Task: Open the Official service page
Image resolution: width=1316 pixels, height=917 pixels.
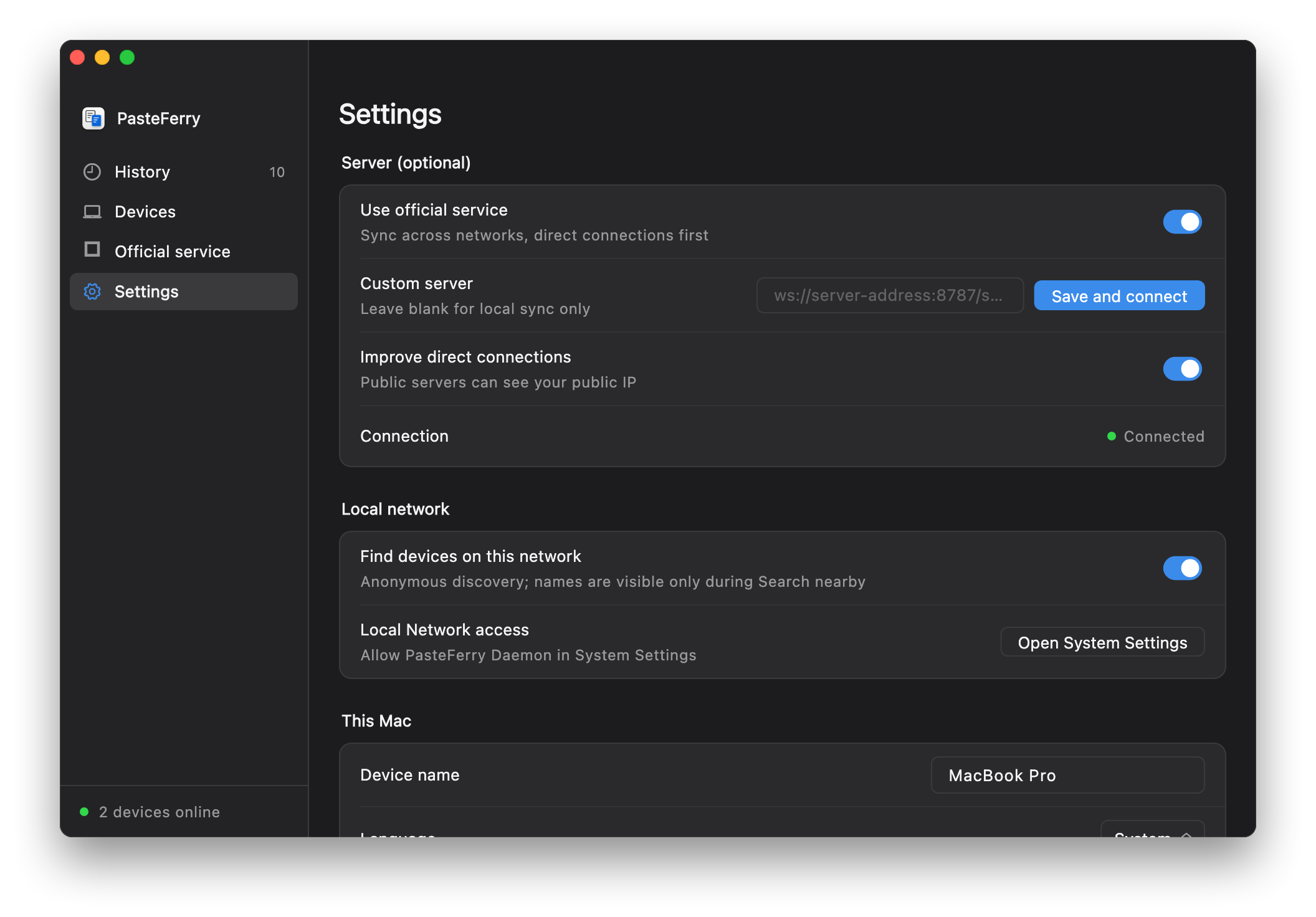Action: (x=184, y=252)
